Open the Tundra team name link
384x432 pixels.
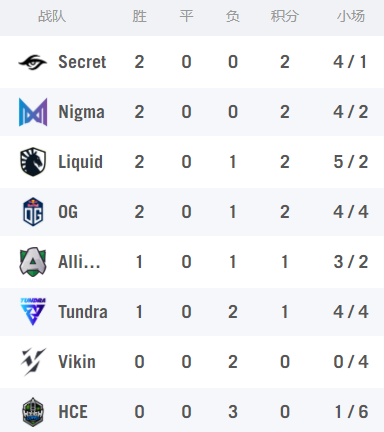[83, 312]
